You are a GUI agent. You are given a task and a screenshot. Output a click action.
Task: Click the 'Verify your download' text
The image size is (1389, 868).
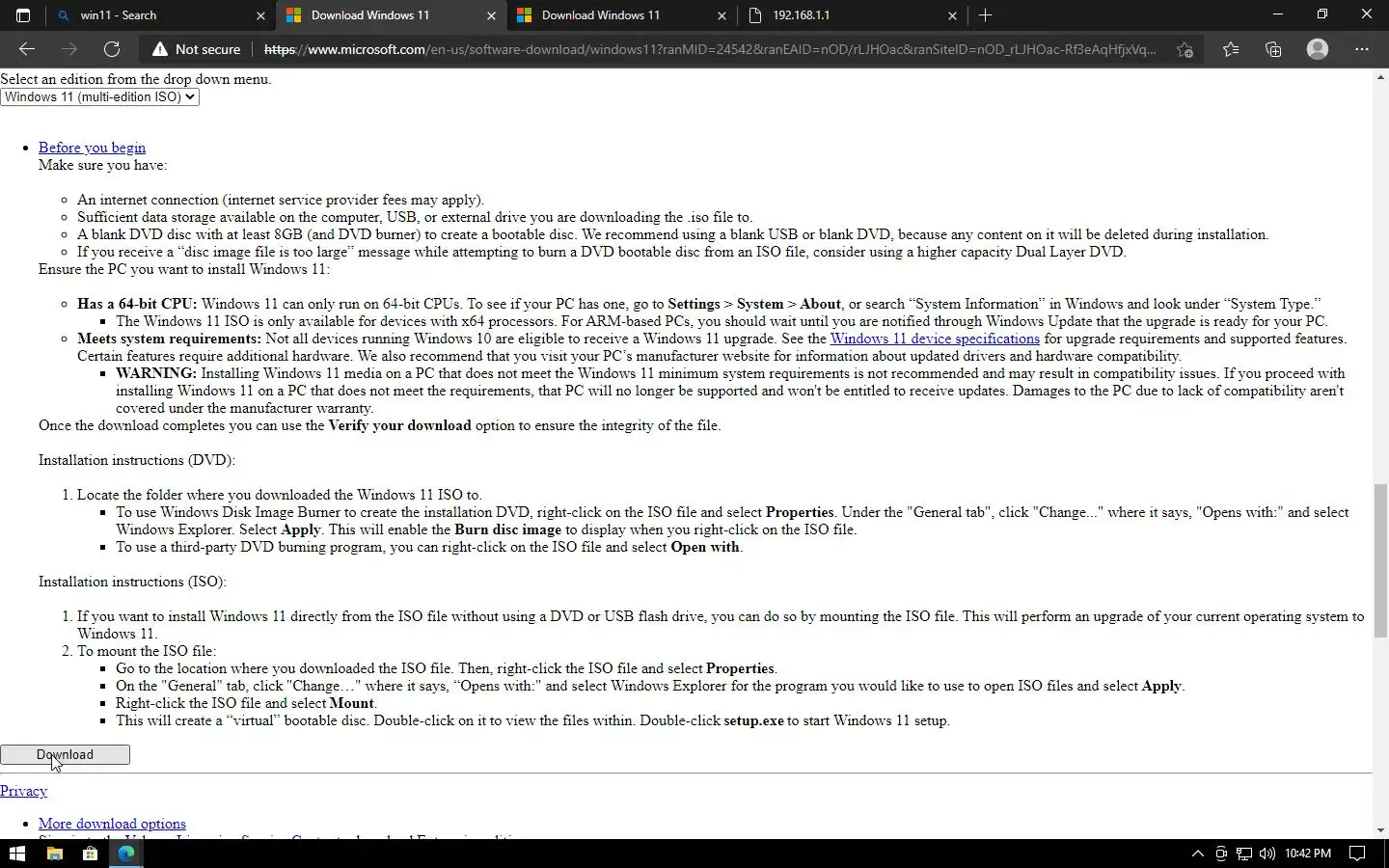coord(400,425)
